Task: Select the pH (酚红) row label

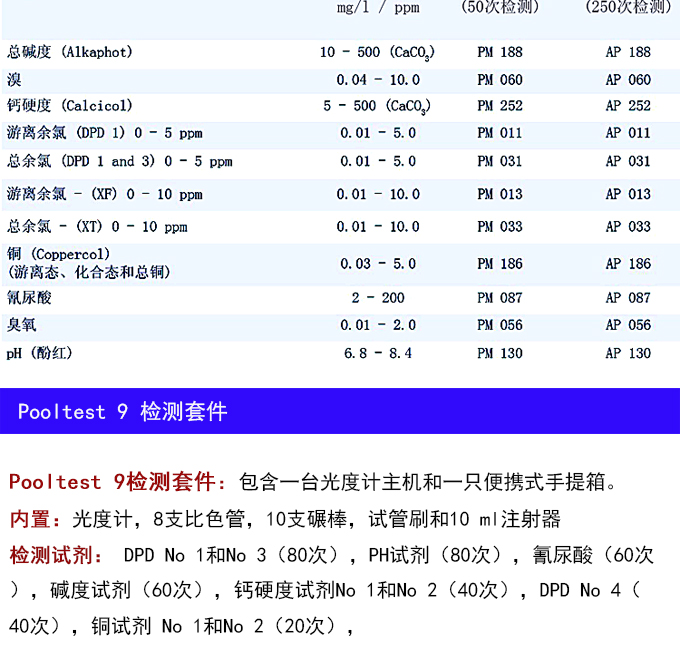Action: pos(40,353)
